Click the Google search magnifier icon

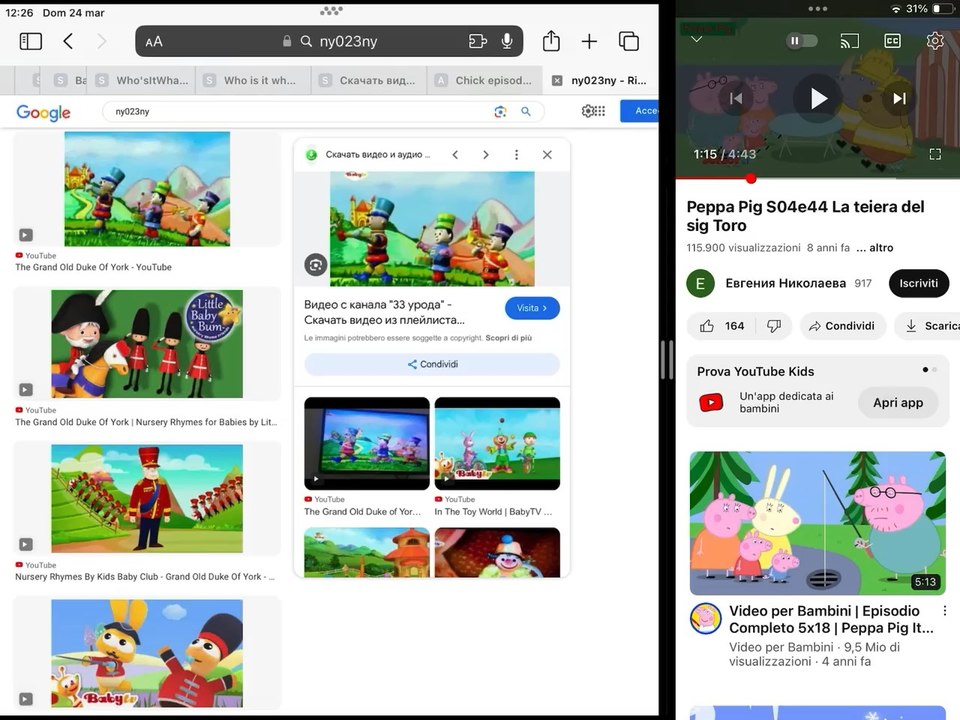tap(526, 111)
